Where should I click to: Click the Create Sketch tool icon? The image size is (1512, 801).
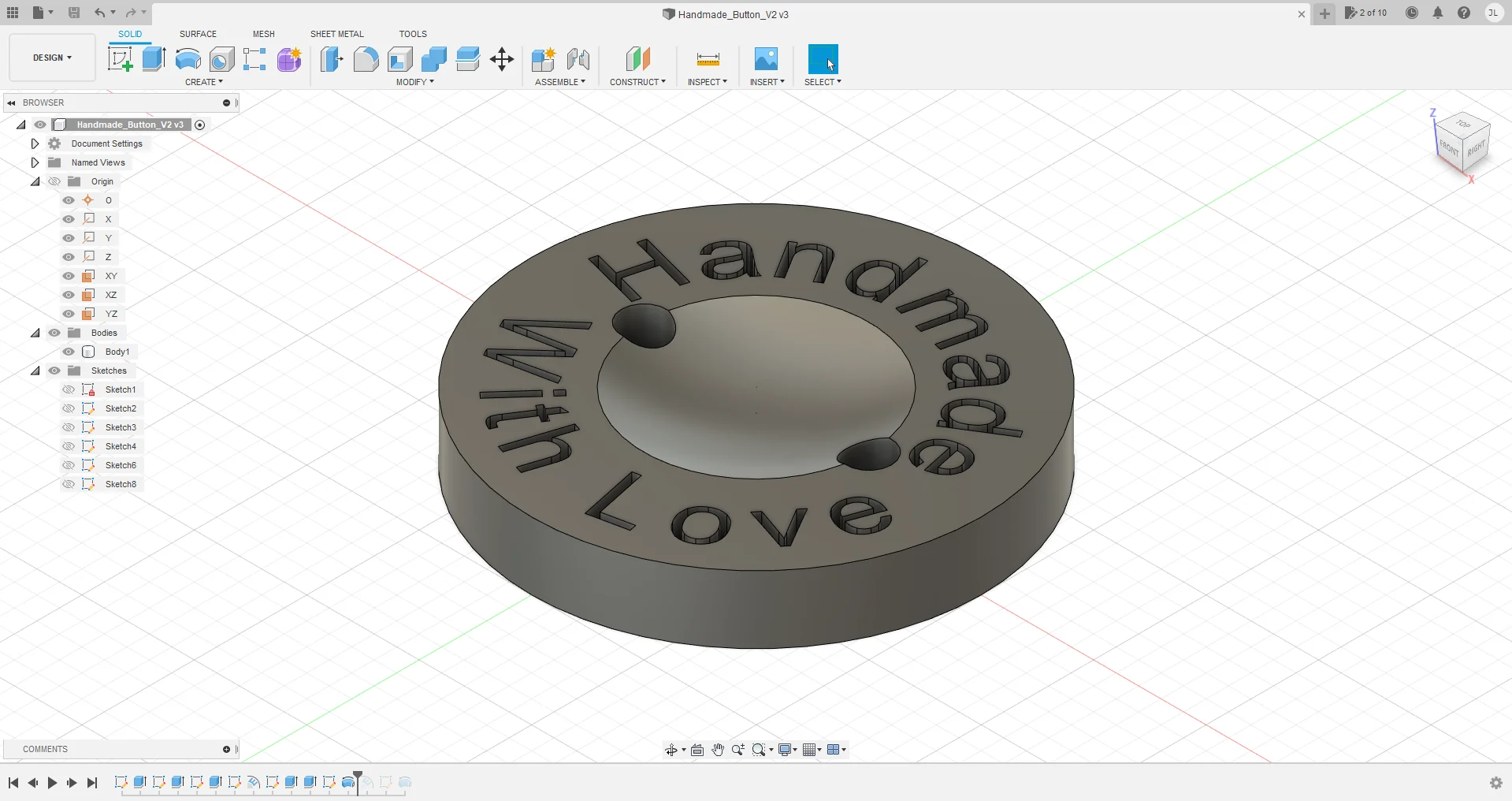click(x=120, y=59)
